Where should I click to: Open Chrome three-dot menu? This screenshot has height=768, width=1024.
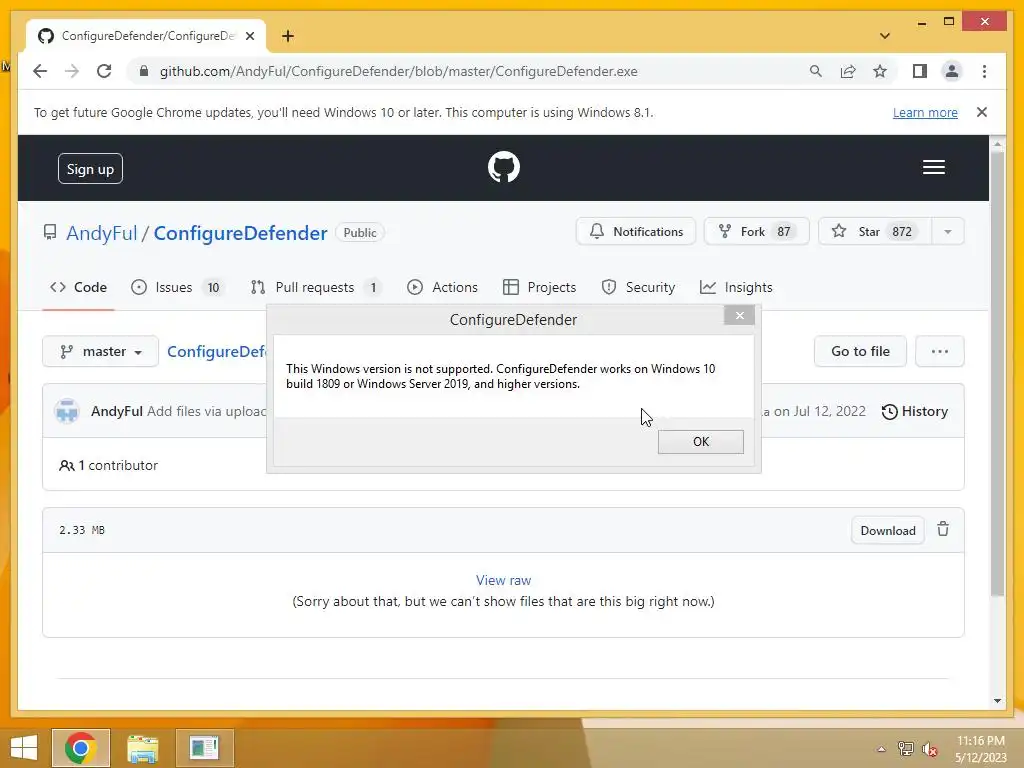click(984, 71)
